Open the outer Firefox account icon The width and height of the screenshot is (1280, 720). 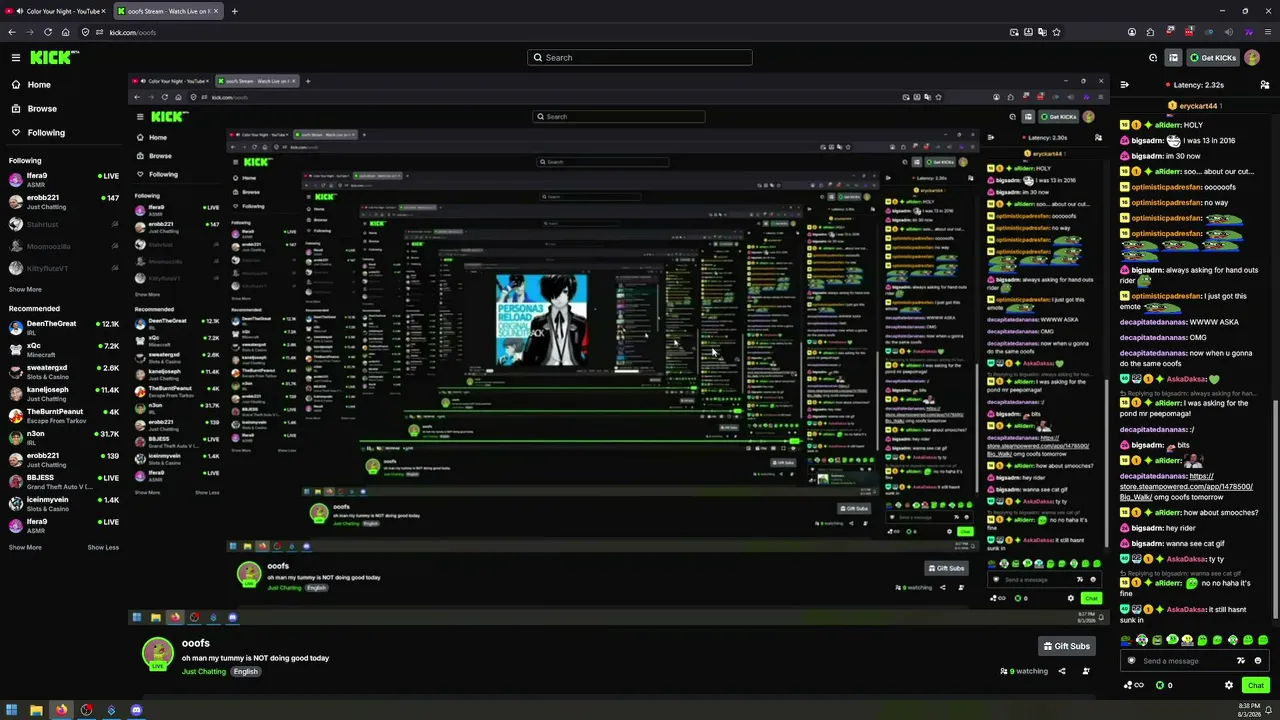[x=1132, y=32]
